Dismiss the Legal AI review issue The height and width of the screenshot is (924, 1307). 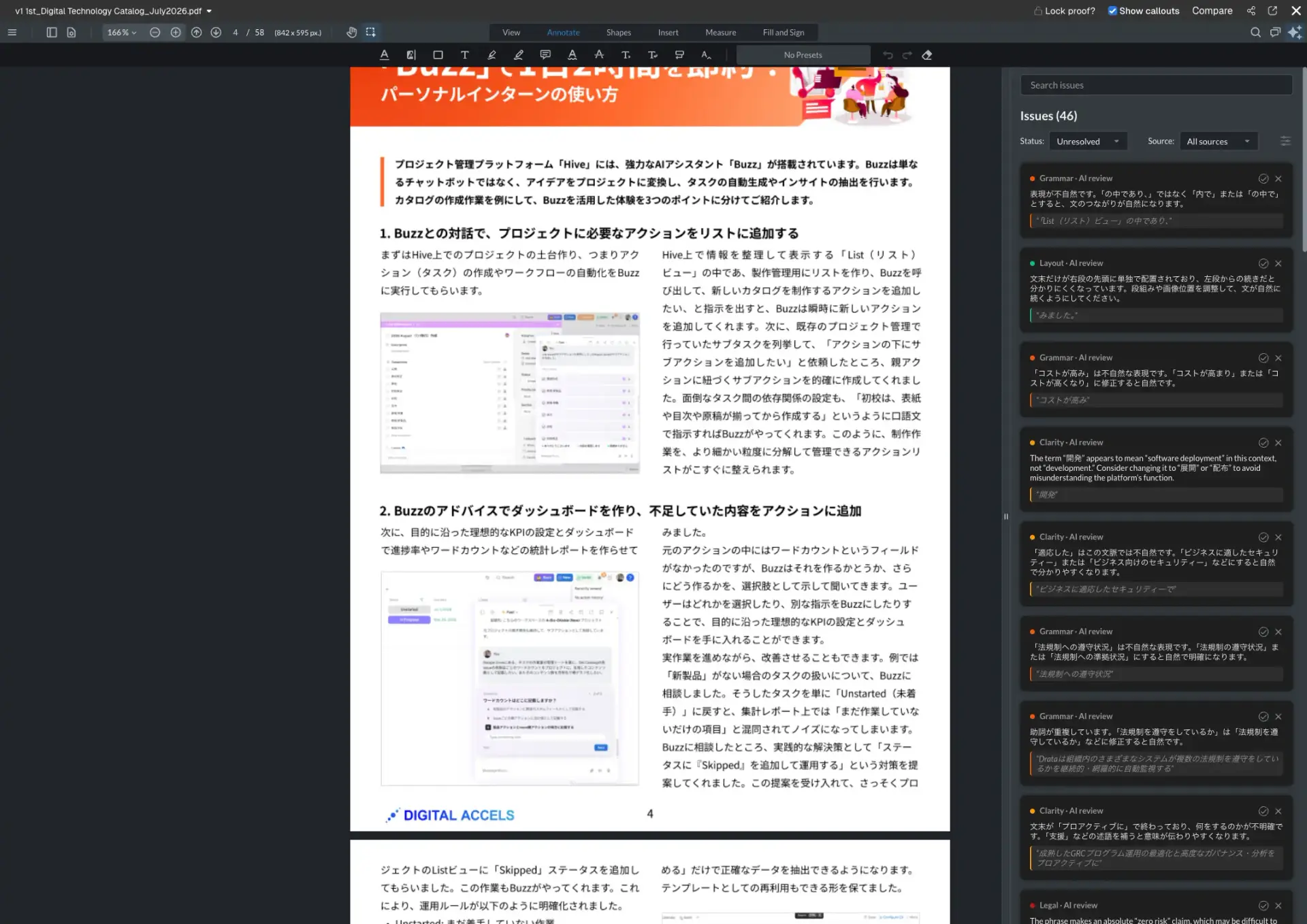tap(1278, 906)
